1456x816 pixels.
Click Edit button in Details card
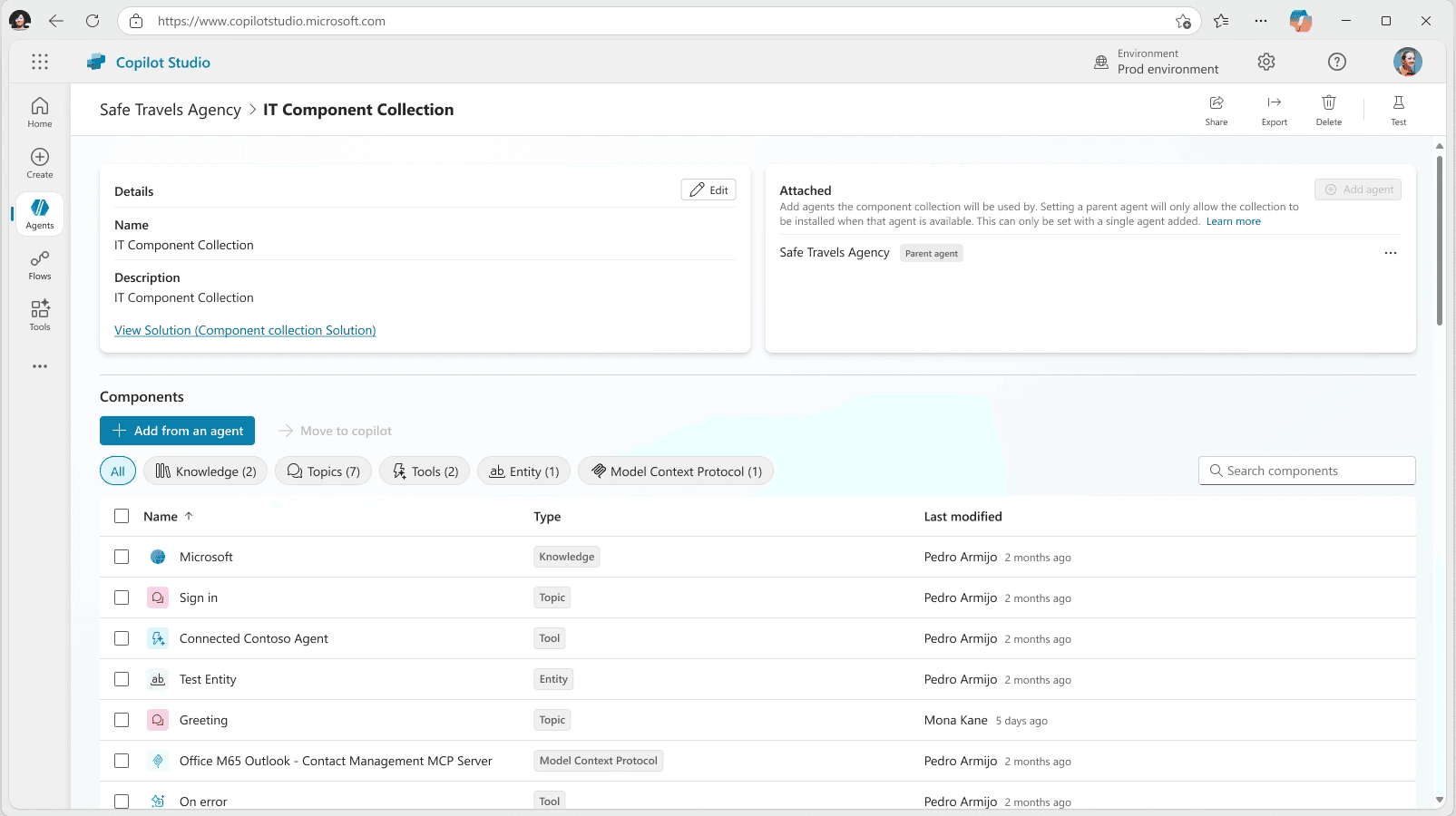coord(708,190)
